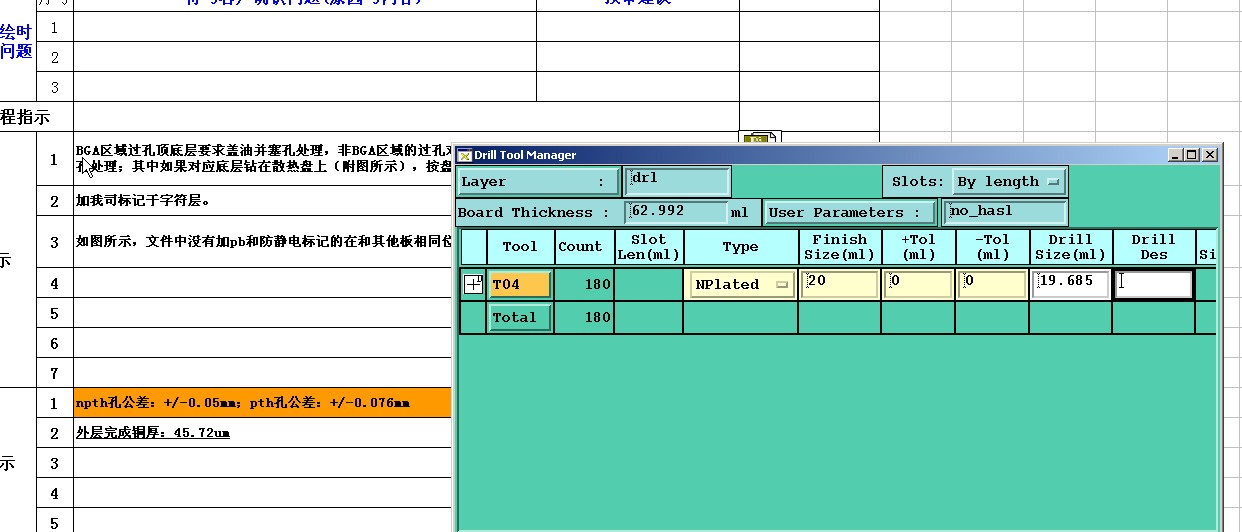Click the +Tol input field
This screenshot has height=532, width=1242.
click(918, 284)
